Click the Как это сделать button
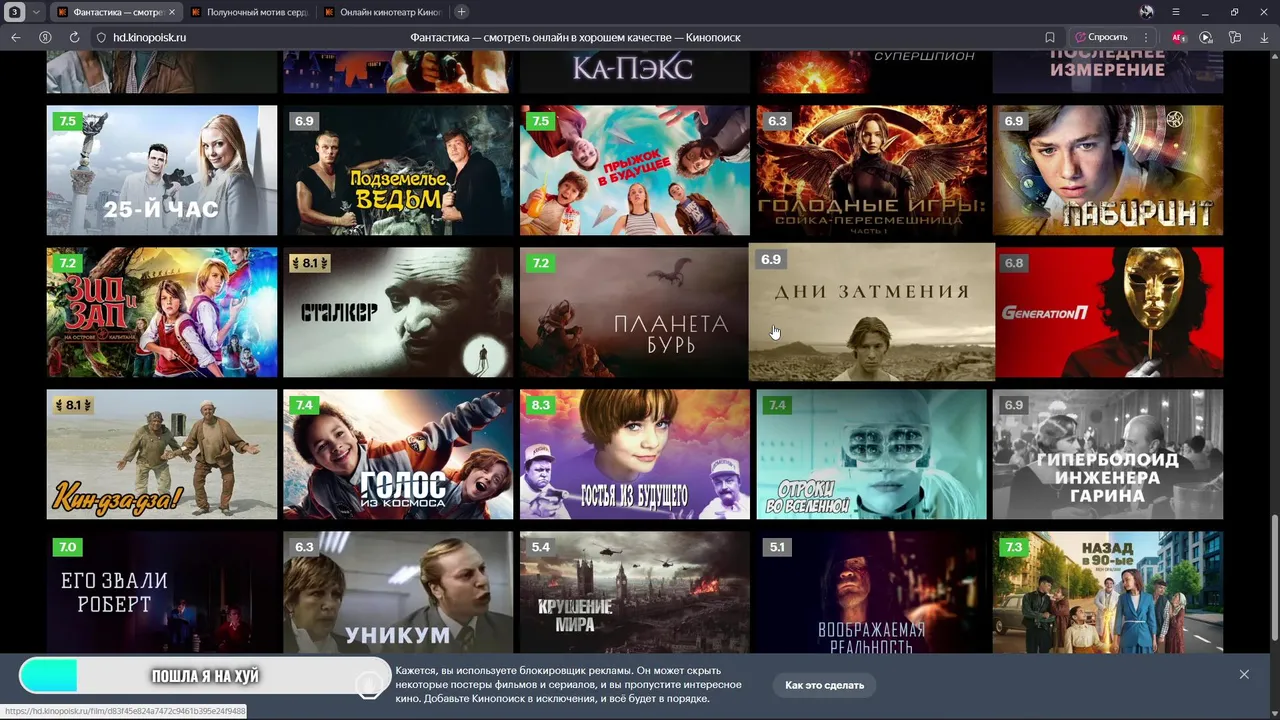1280x720 pixels. tap(824, 685)
